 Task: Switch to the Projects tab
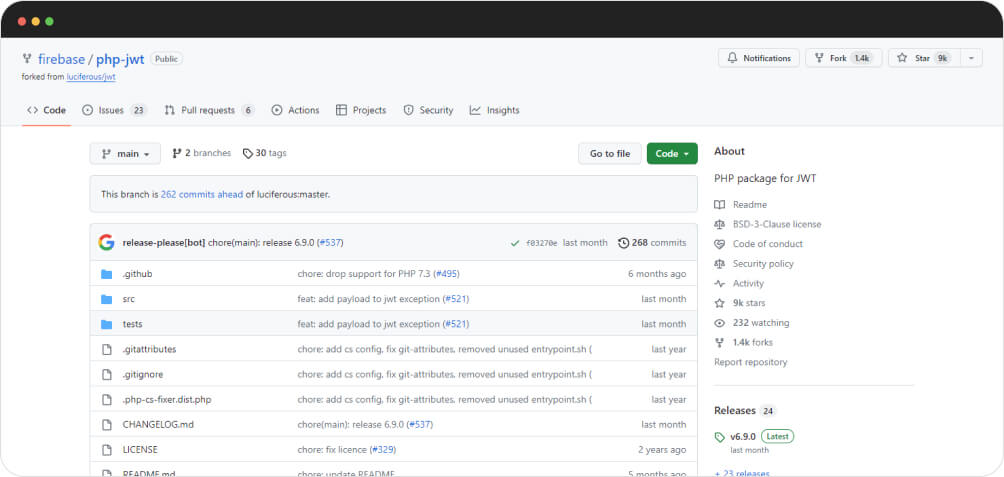point(361,110)
